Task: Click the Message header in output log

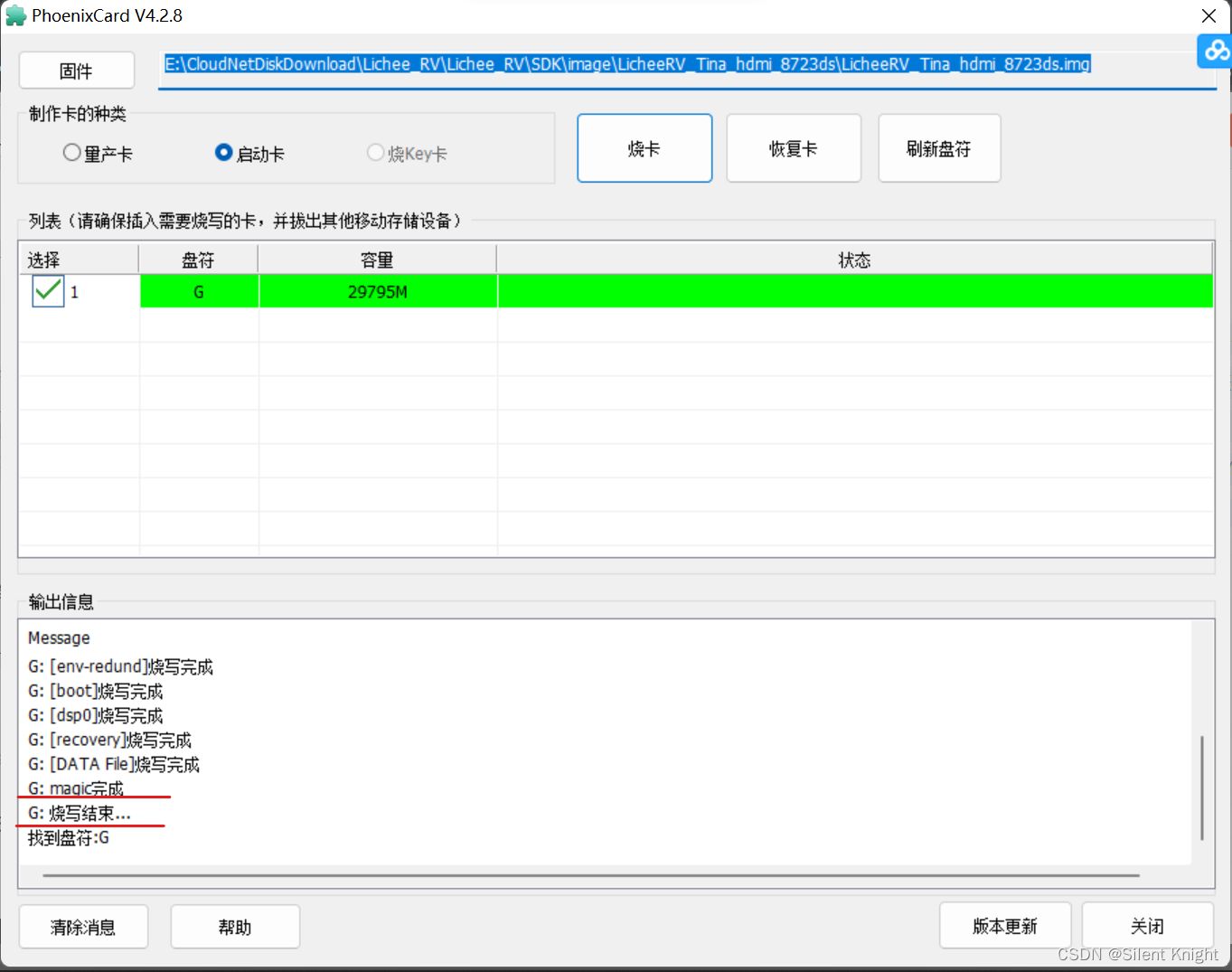Action: 59,637
